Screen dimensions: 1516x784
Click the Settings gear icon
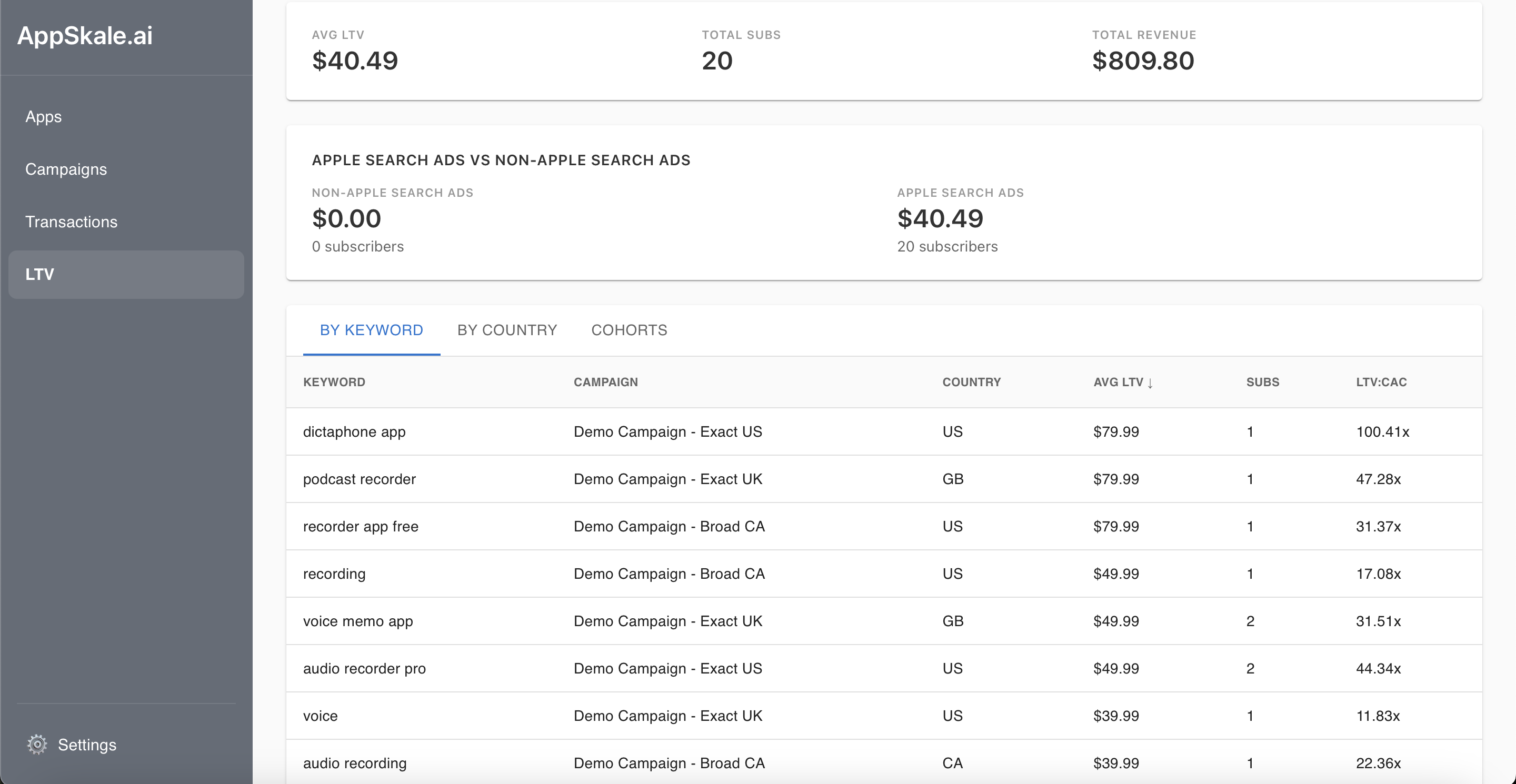(x=37, y=745)
